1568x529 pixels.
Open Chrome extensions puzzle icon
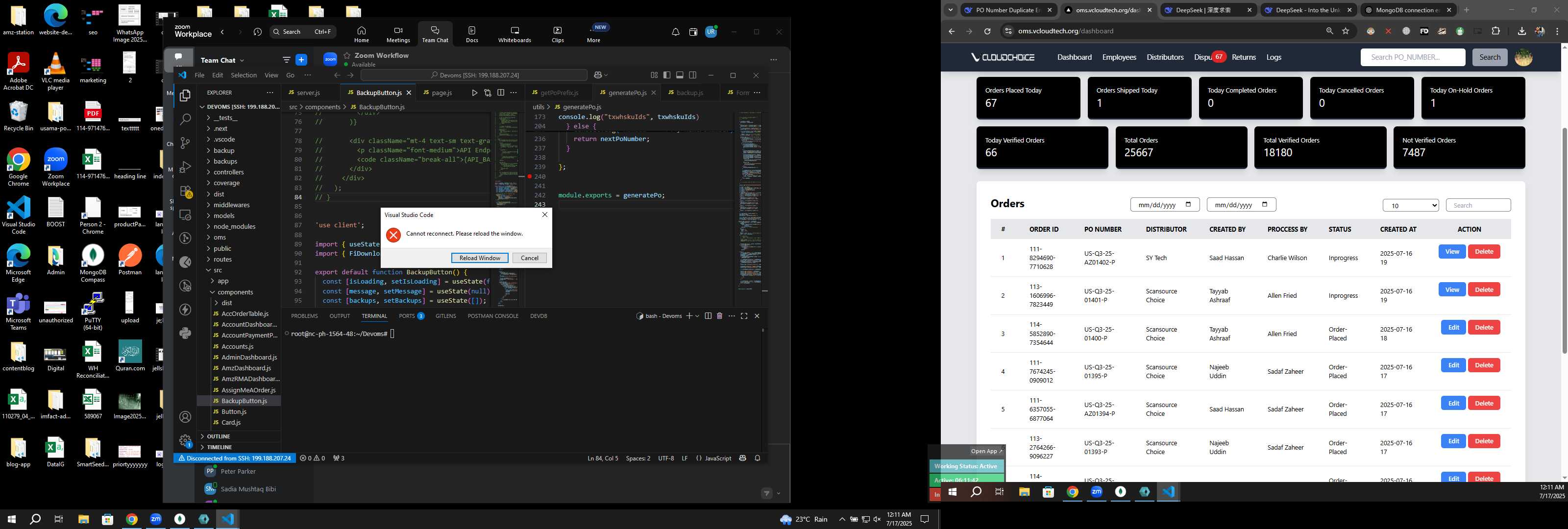click(1495, 31)
